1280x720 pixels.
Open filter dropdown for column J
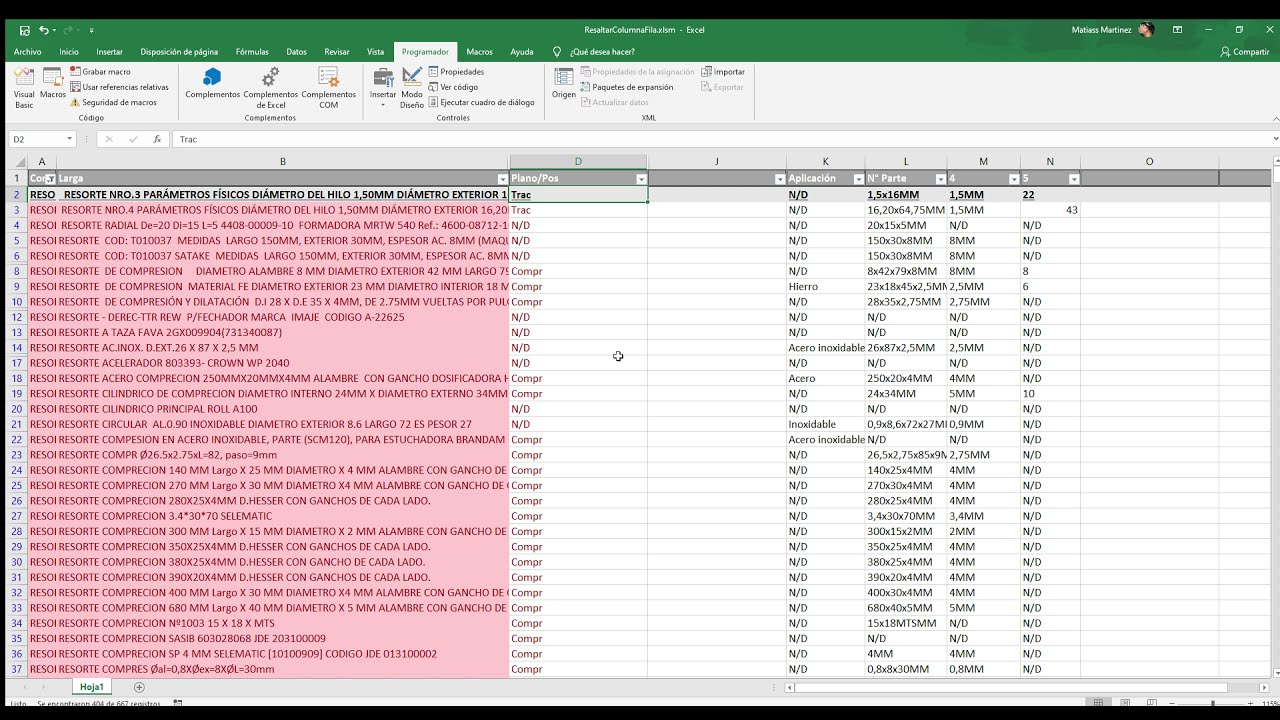click(x=780, y=179)
